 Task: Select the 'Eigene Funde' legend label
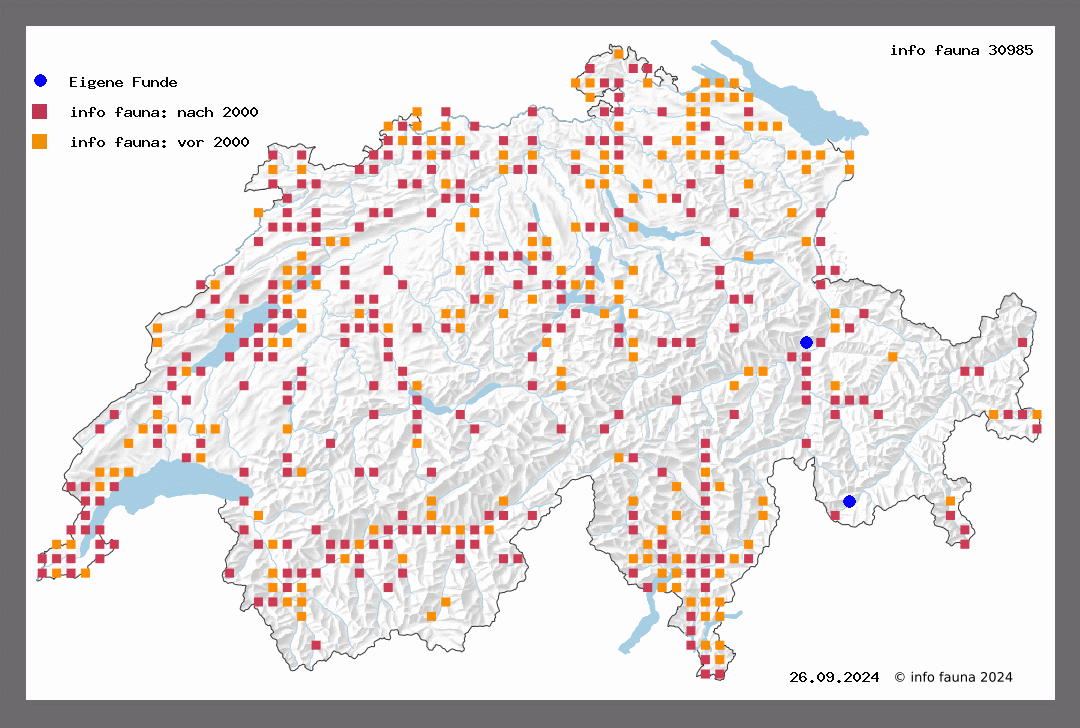(123, 82)
